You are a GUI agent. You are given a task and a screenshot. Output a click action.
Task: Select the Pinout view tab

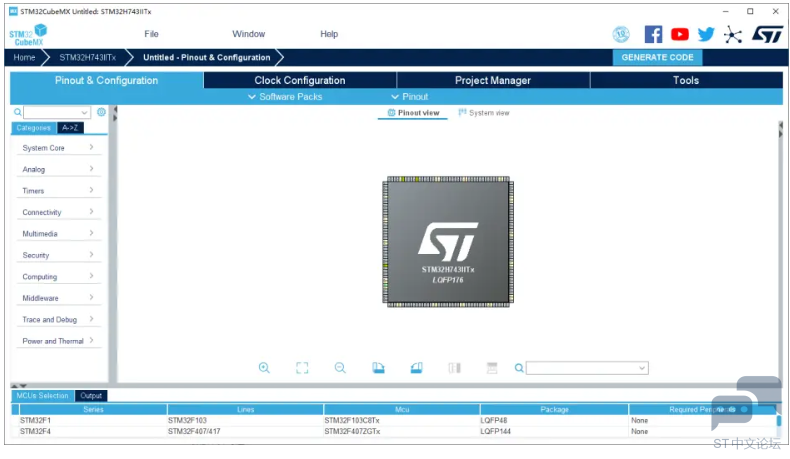pyautogui.click(x=413, y=113)
